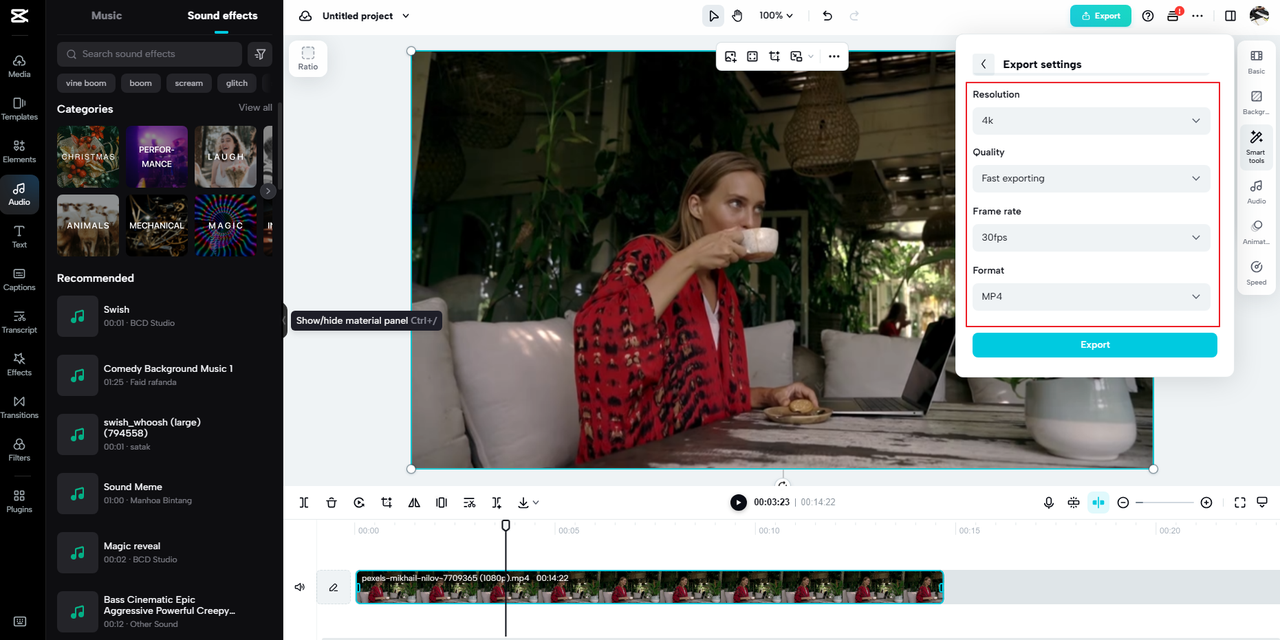Click the split clip tool in timeline
The width and height of the screenshot is (1280, 640).
pos(304,503)
